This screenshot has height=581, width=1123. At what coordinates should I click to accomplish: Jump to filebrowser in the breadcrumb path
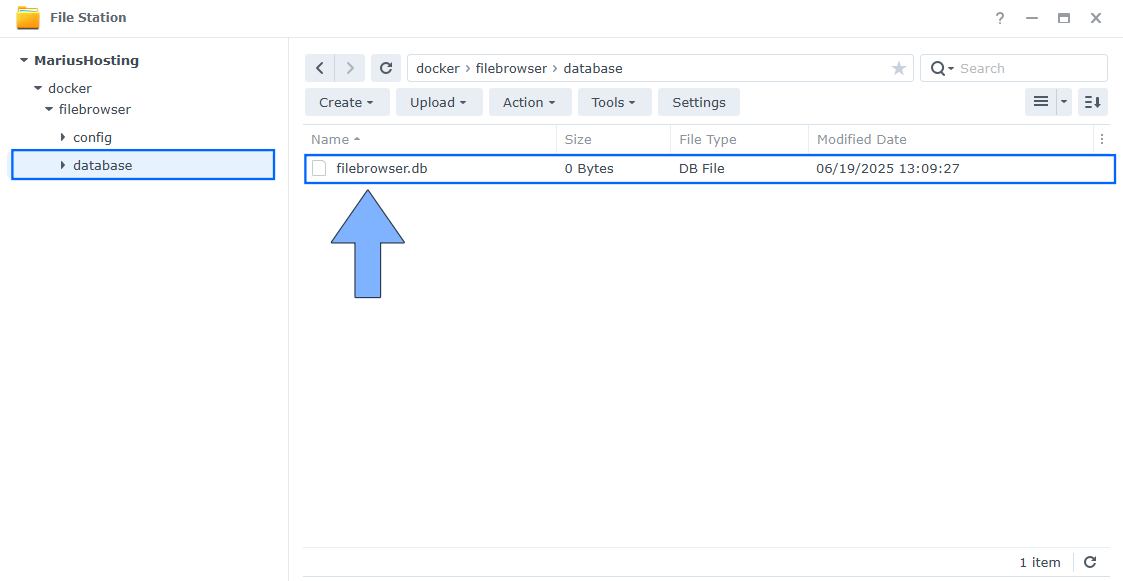[x=511, y=68]
